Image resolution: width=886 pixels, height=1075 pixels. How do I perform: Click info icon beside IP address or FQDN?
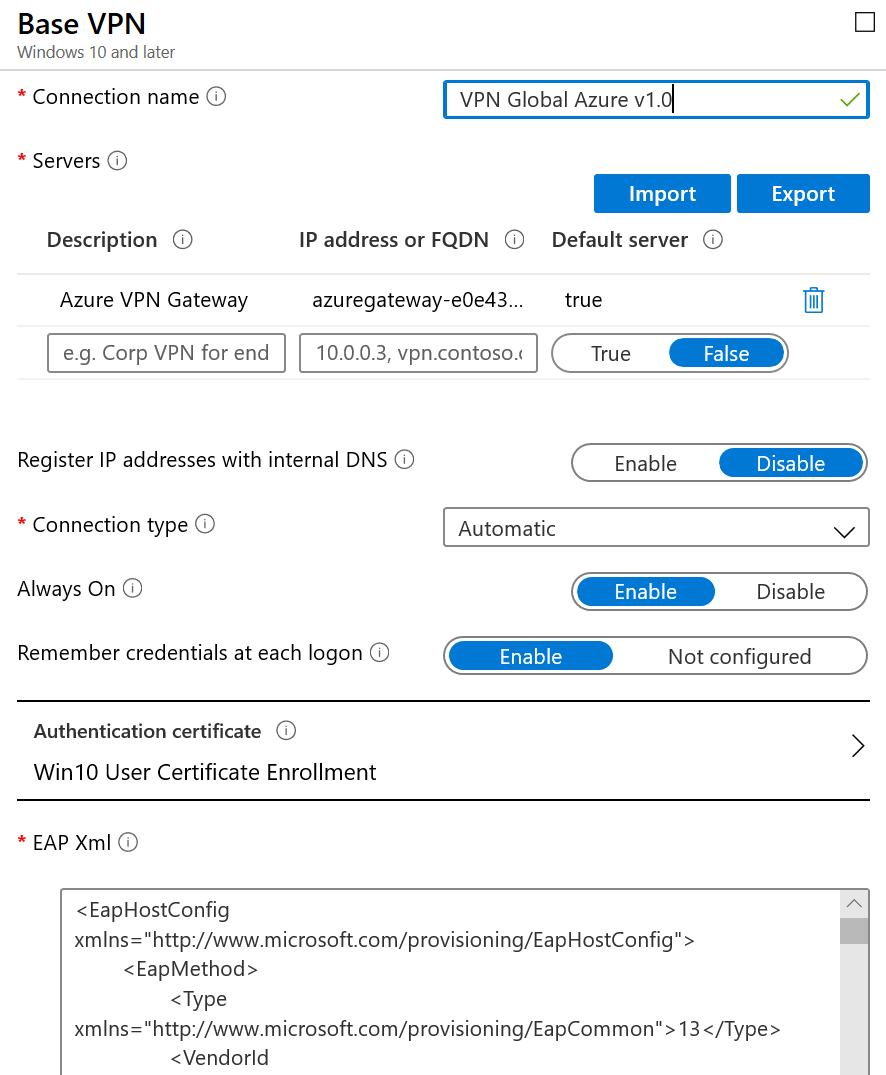(x=515, y=240)
